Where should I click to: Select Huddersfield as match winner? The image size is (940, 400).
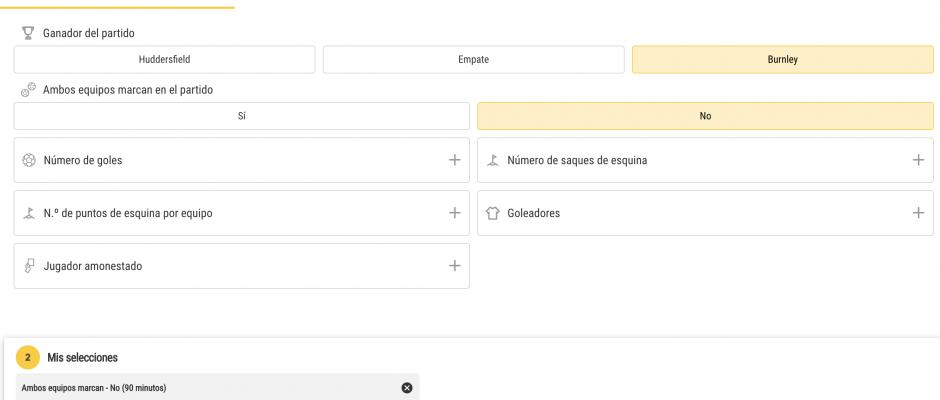(x=164, y=59)
